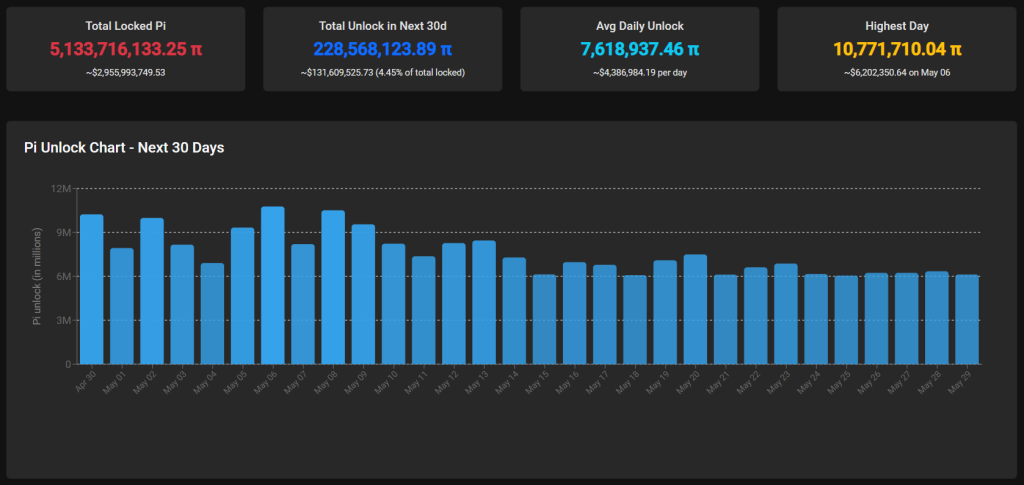Screen dimensions: 1024x485
Task: Click the May 04 bar
Action: click(213, 313)
